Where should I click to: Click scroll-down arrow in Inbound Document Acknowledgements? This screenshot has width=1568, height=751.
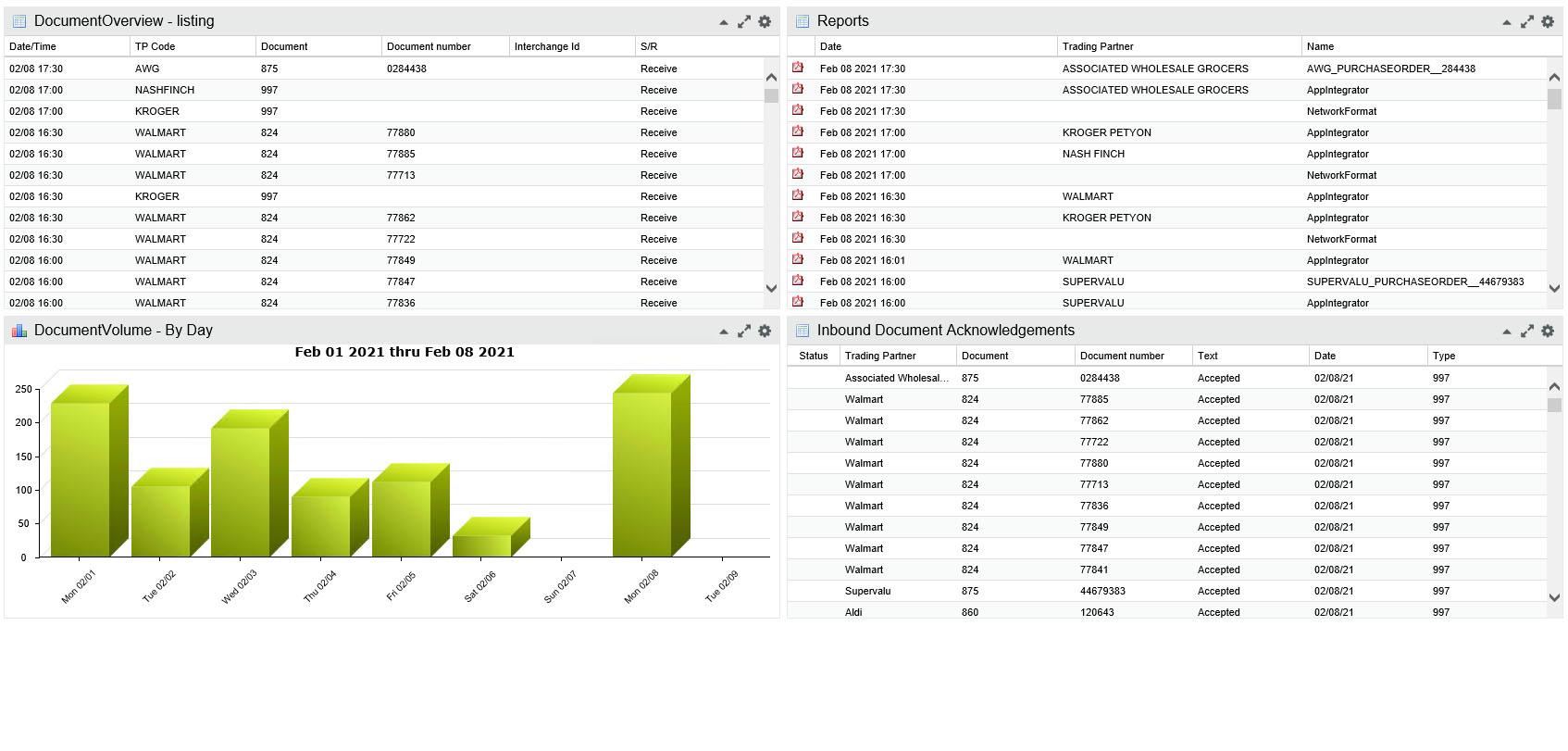[x=1554, y=597]
